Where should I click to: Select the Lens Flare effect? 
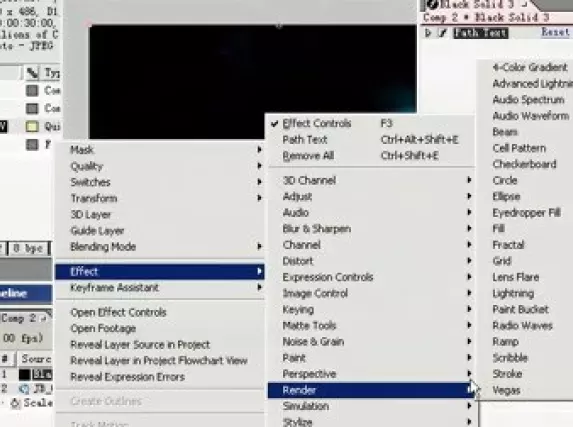pyautogui.click(x=515, y=277)
